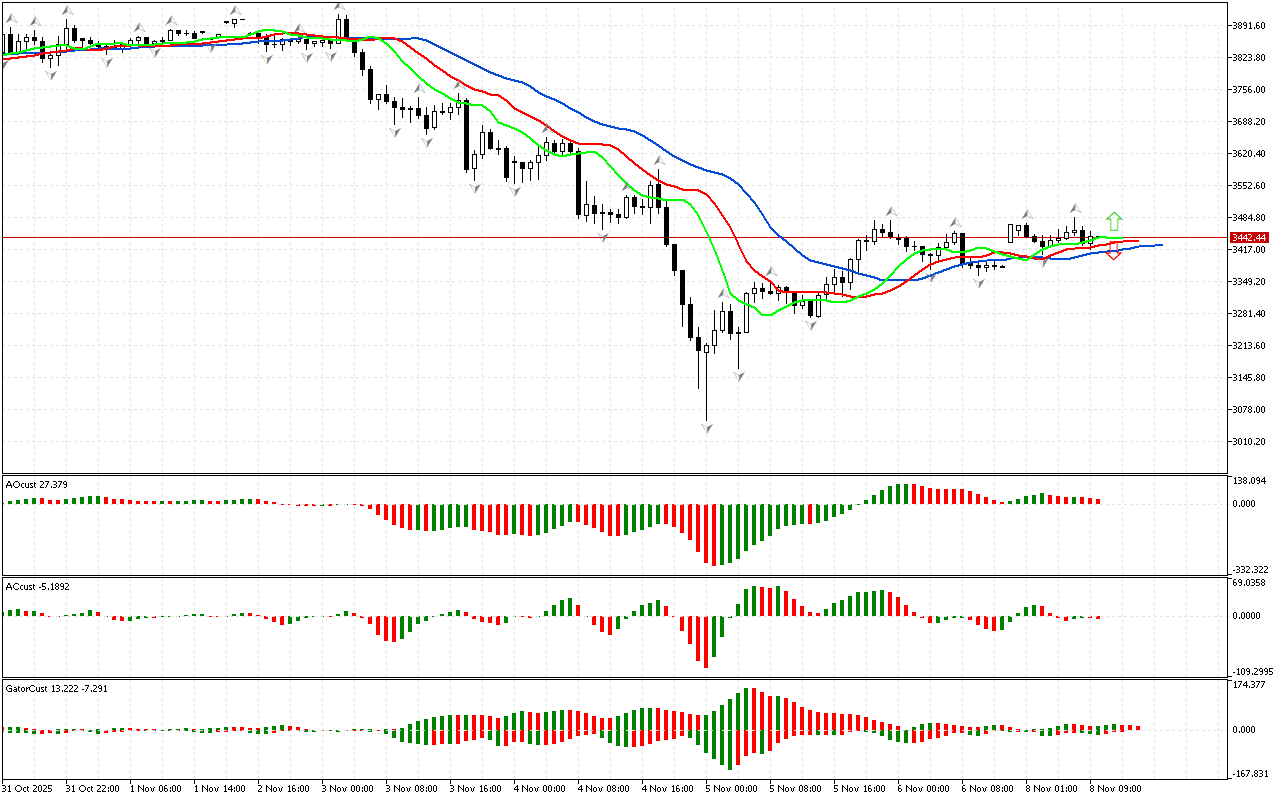Click the red down arrow near latest candles
This screenshot has height=800, width=1280.
pos(1114,252)
